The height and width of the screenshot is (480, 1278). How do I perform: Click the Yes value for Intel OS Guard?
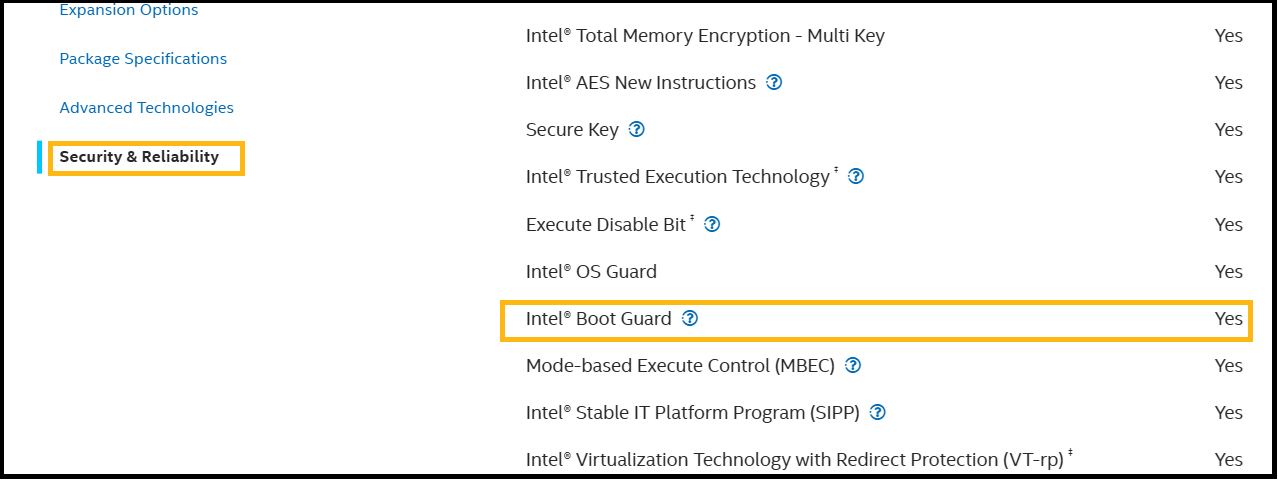(1228, 272)
